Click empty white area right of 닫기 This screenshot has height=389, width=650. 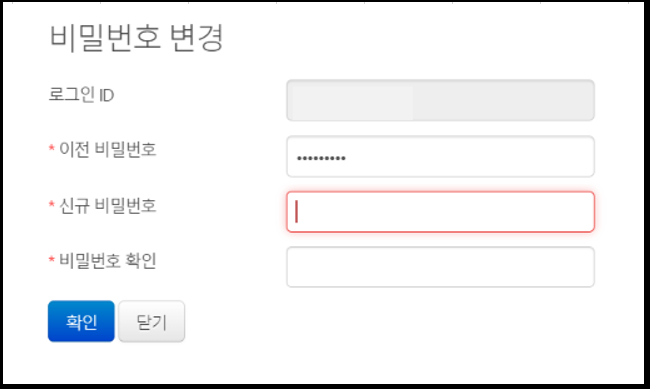click(373, 328)
